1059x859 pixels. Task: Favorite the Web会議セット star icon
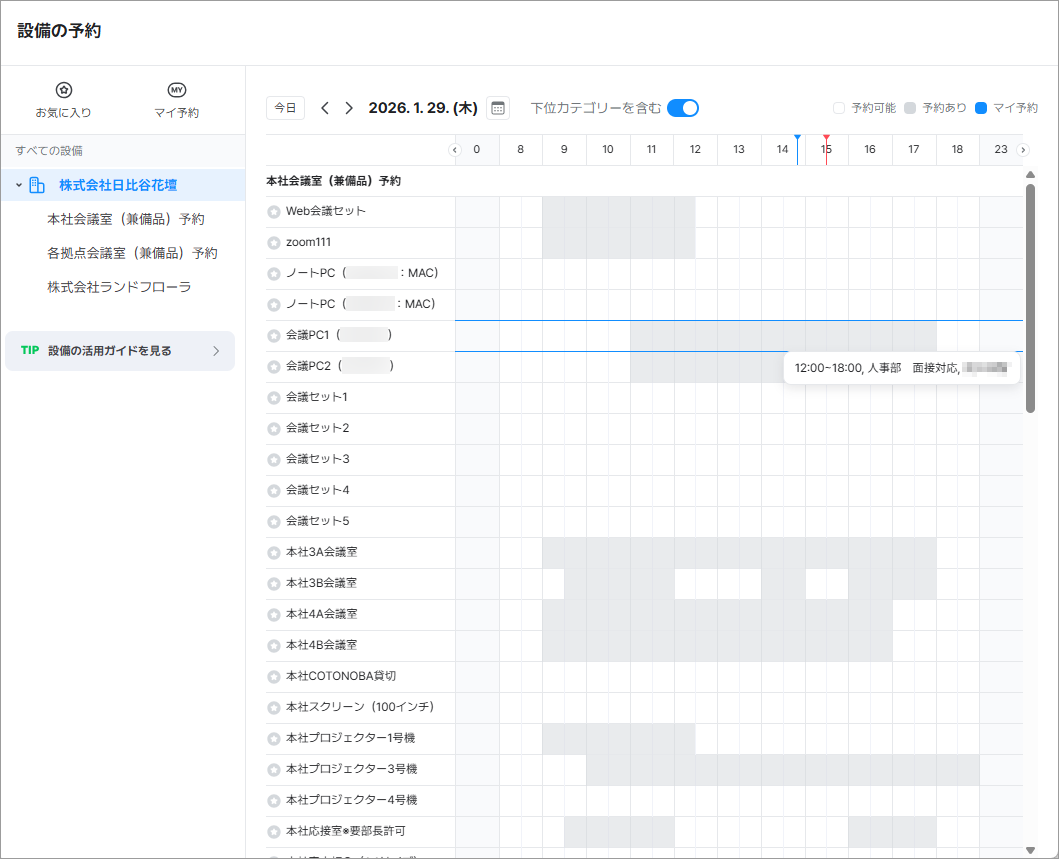click(x=274, y=212)
